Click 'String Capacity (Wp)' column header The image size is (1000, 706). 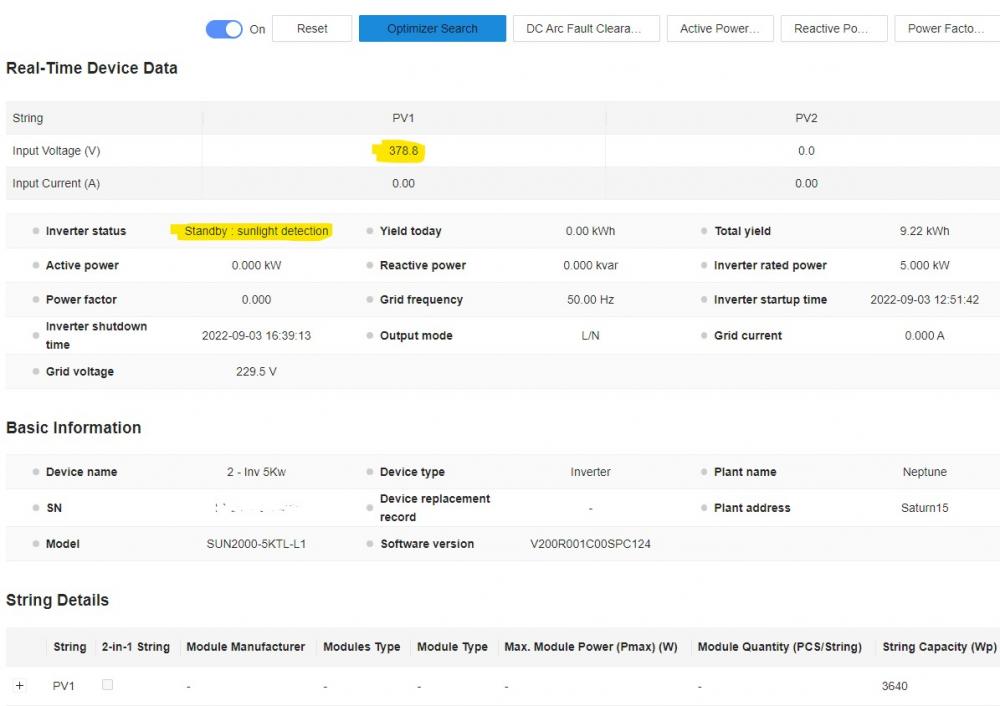click(939, 647)
